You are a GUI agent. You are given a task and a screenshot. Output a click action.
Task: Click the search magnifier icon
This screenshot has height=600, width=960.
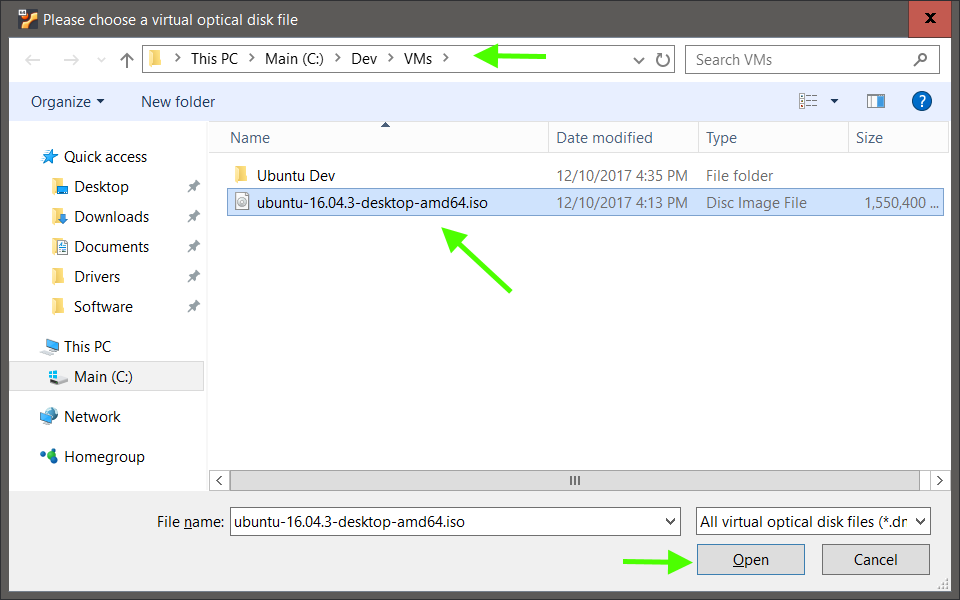[920, 59]
